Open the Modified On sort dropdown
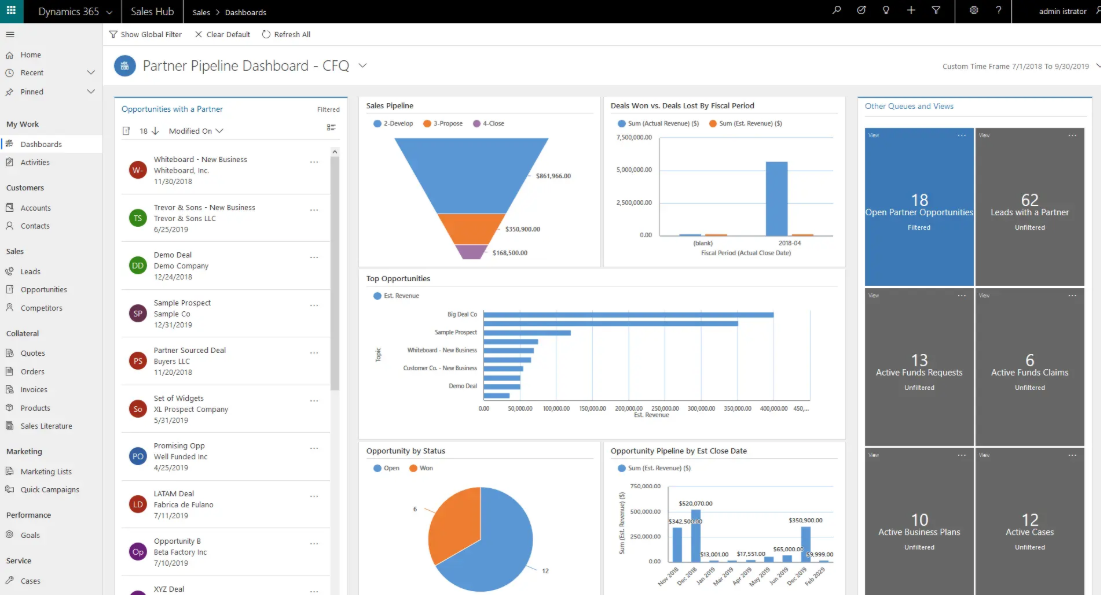This screenshot has width=1101, height=595. tap(196, 131)
